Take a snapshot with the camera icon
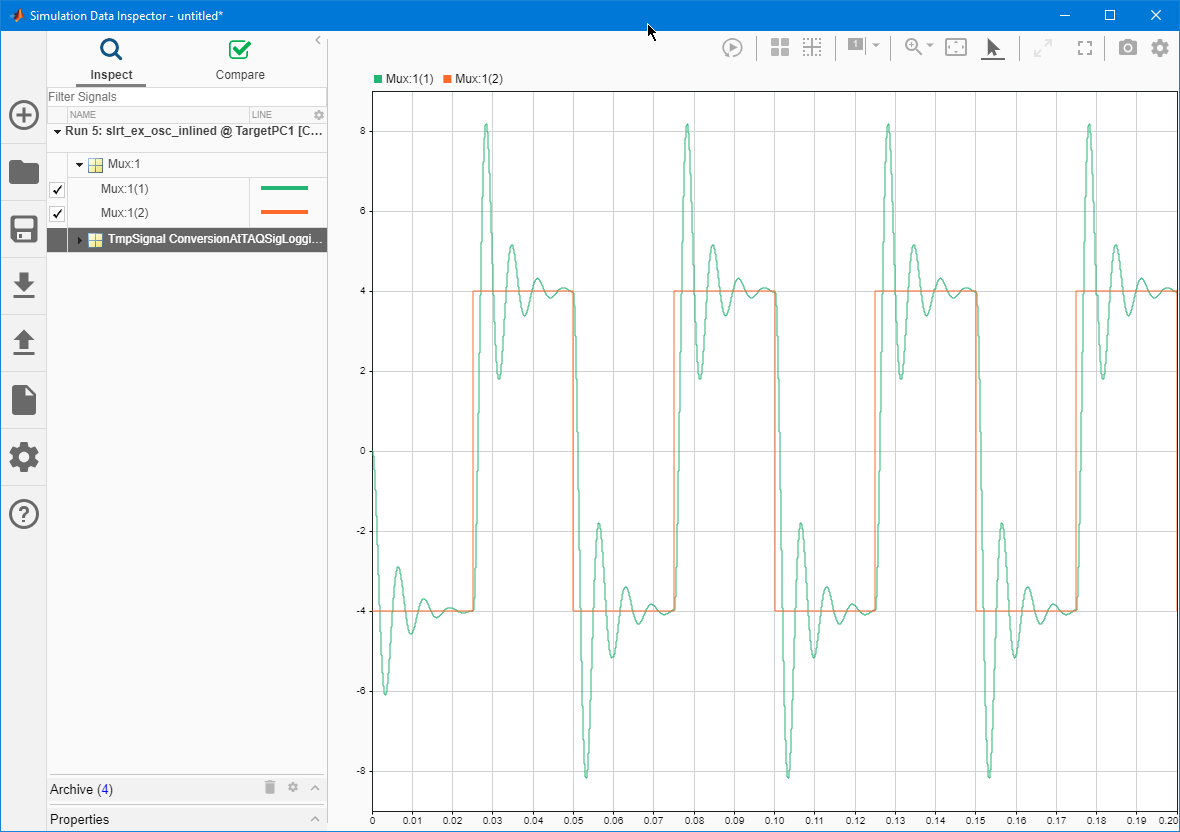Viewport: 1180px width, 832px height. click(1127, 47)
